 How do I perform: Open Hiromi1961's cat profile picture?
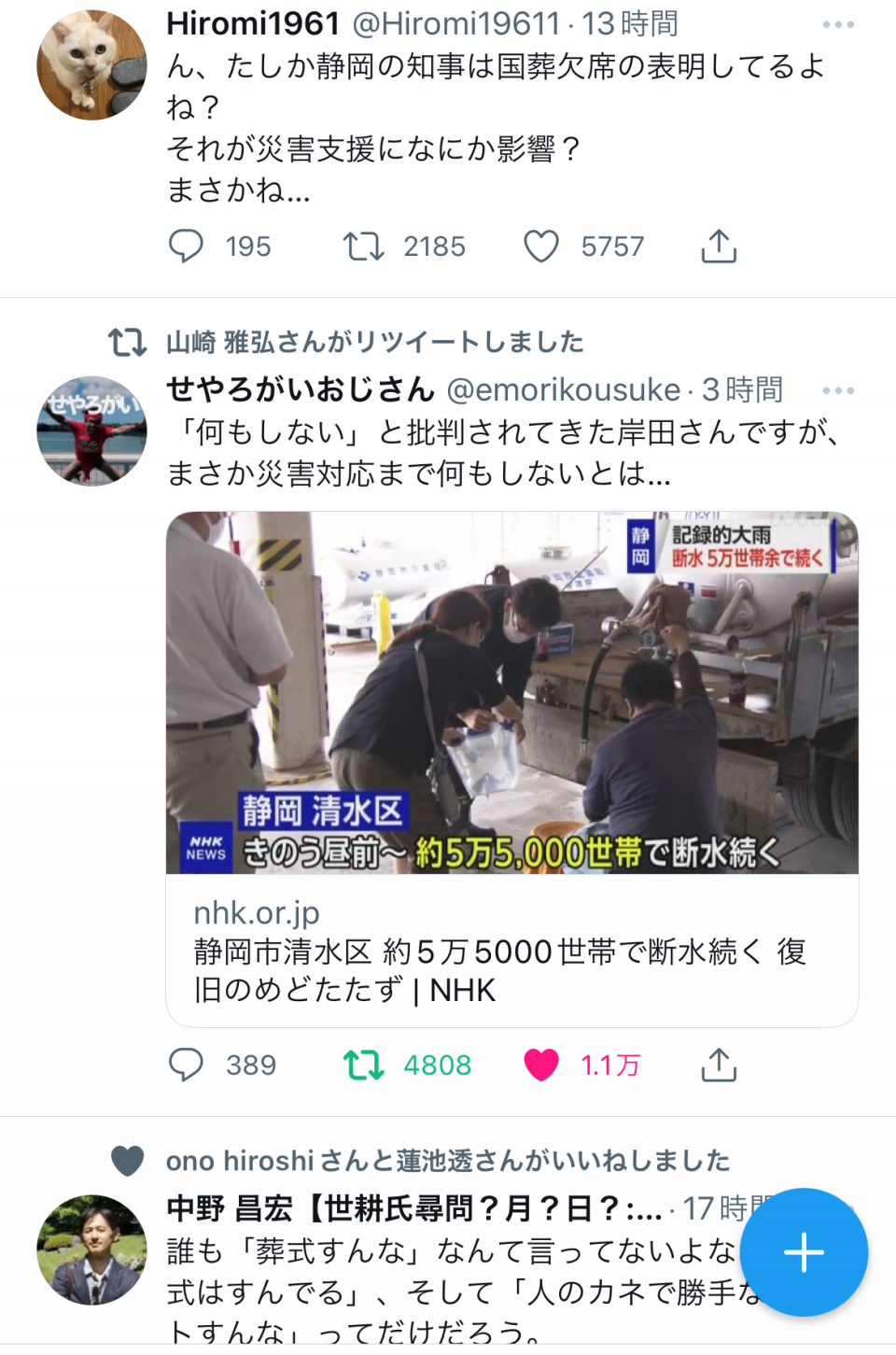pyautogui.click(x=91, y=65)
